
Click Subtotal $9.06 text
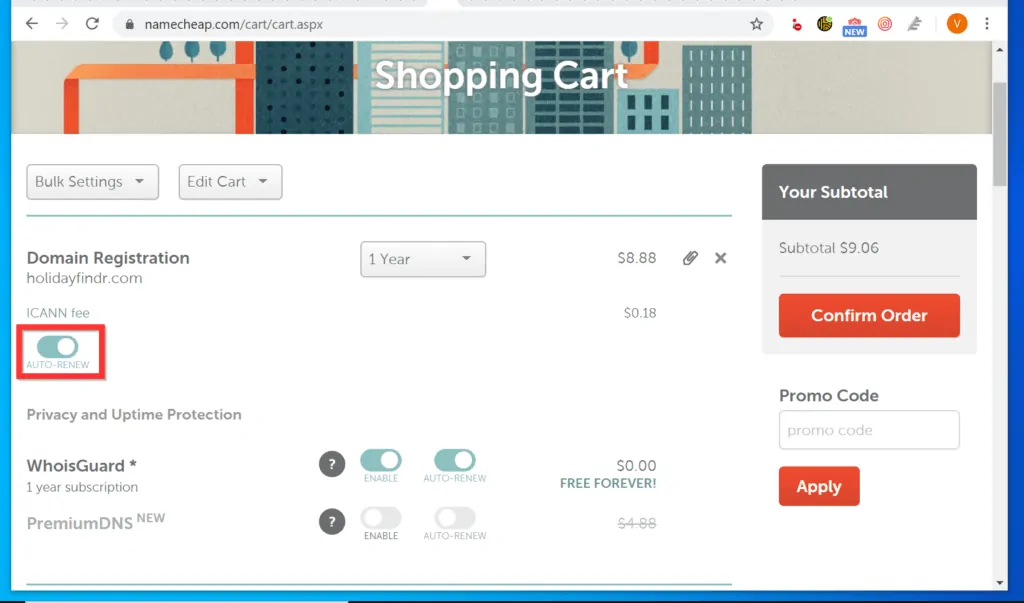tap(829, 248)
